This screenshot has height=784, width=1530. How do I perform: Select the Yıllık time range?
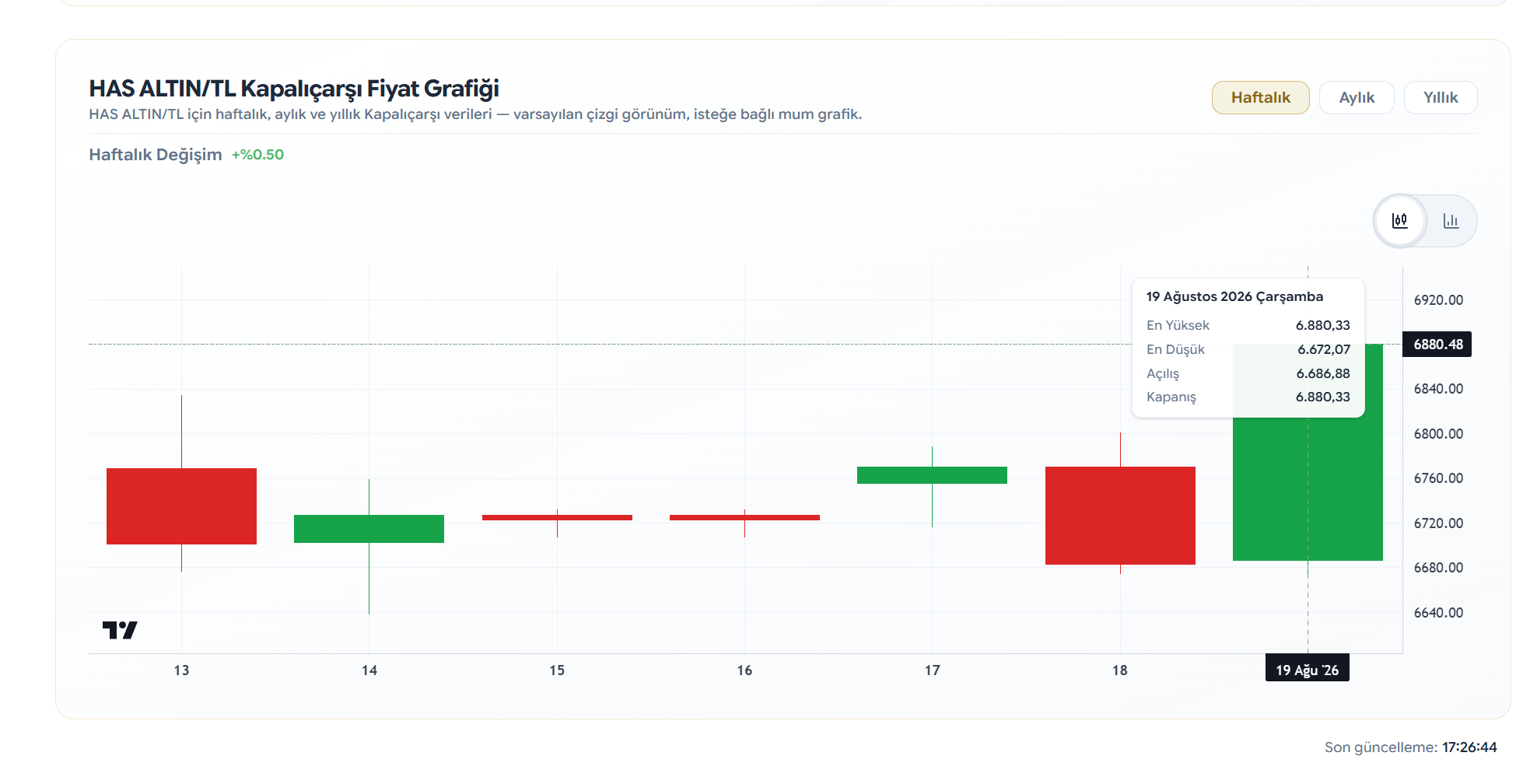point(1441,97)
